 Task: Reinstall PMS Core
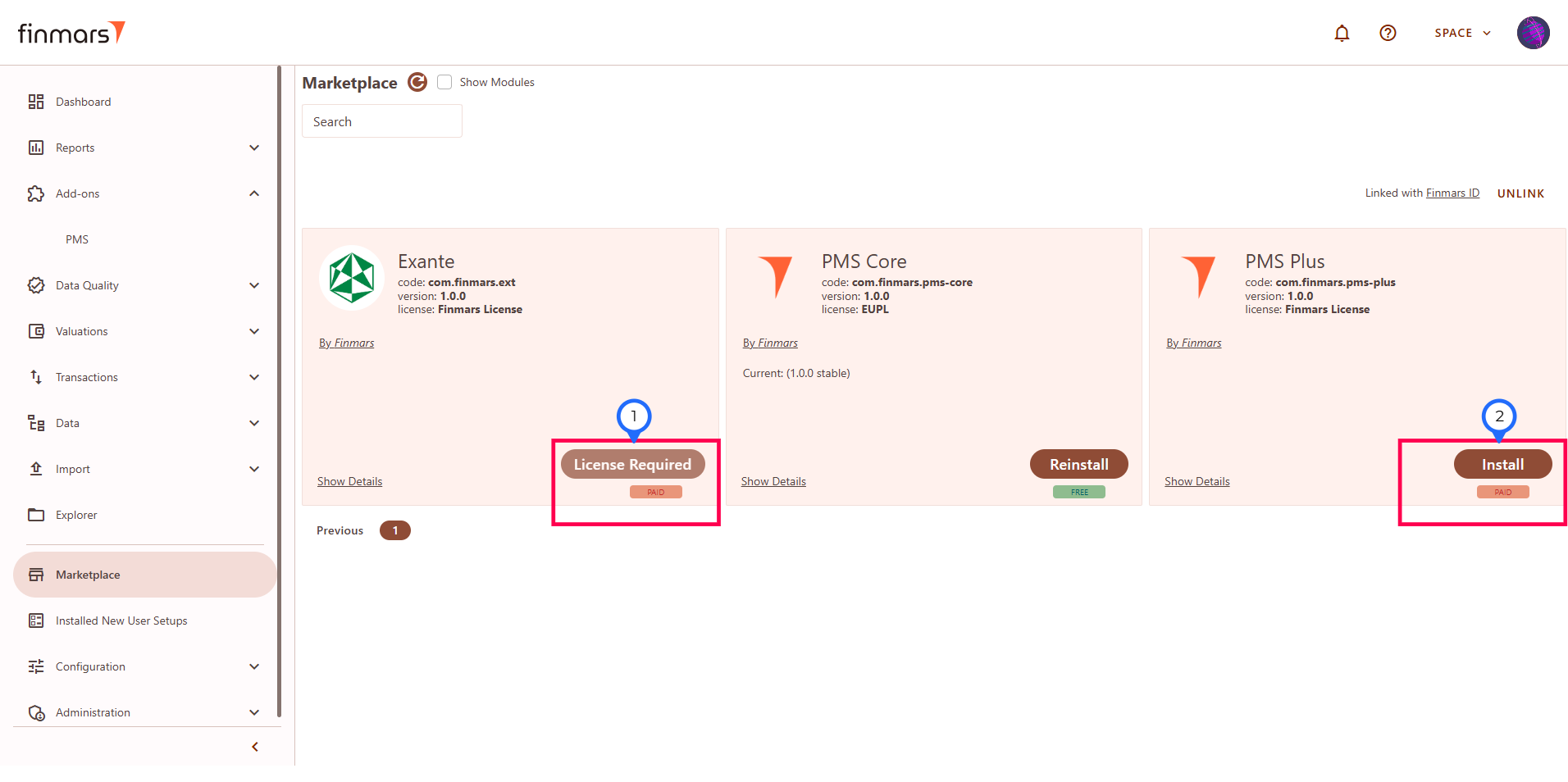click(x=1078, y=464)
